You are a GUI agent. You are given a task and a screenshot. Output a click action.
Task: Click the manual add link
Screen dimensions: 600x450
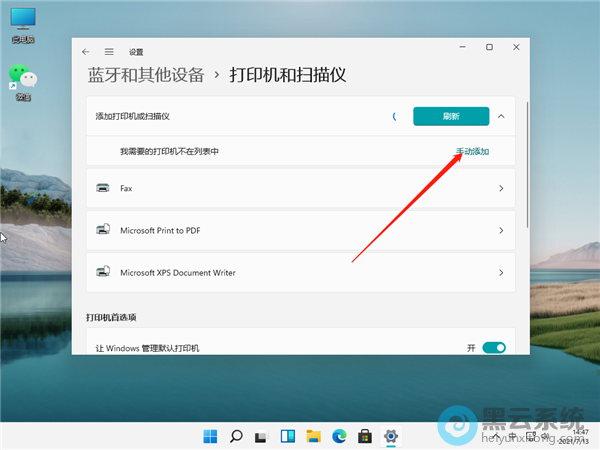pyautogui.click(x=472, y=152)
